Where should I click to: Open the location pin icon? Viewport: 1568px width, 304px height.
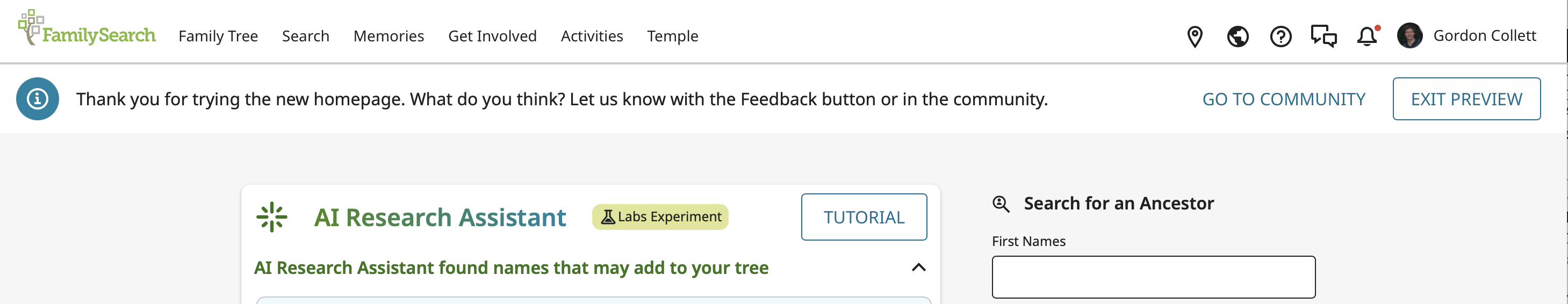pyautogui.click(x=1194, y=37)
